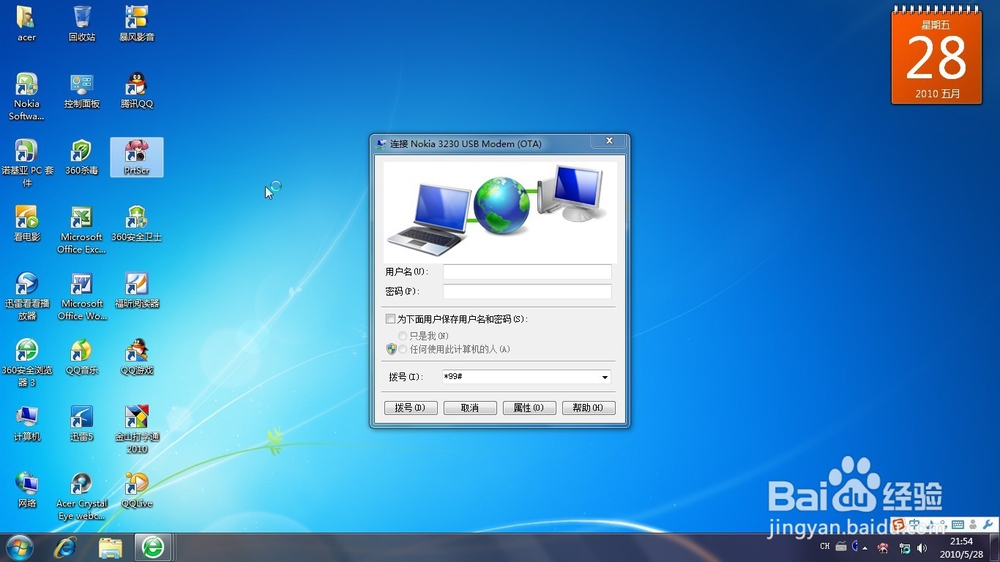The image size is (1000, 562).
Task: Check 为下面用户保存用户名和密码 checkbox
Action: (390, 318)
